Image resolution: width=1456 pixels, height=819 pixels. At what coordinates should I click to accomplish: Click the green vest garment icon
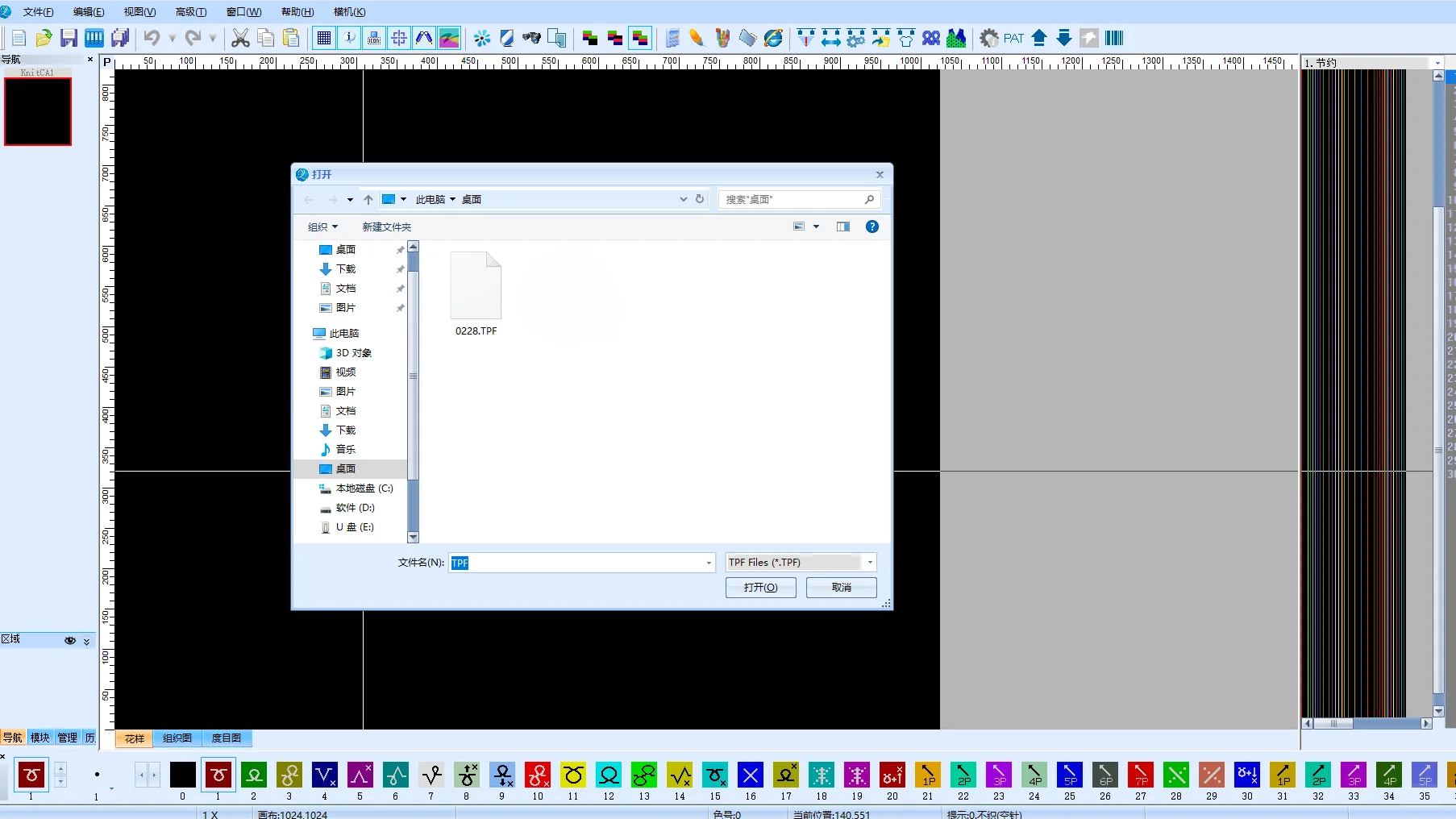(x=956, y=38)
